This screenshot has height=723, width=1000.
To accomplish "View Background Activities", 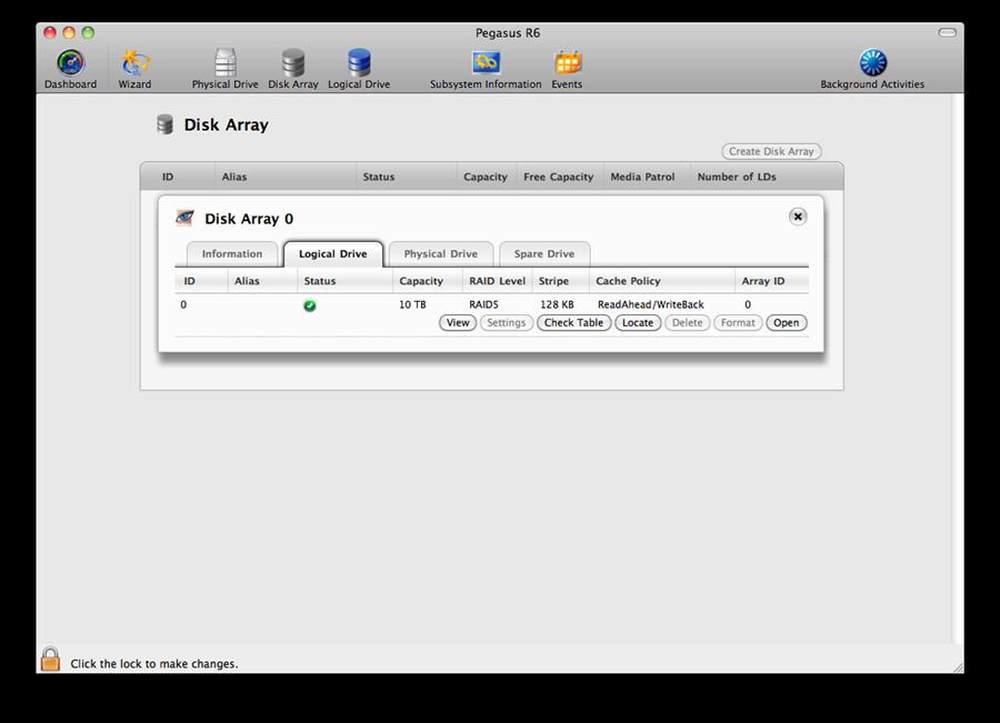I will (x=872, y=69).
